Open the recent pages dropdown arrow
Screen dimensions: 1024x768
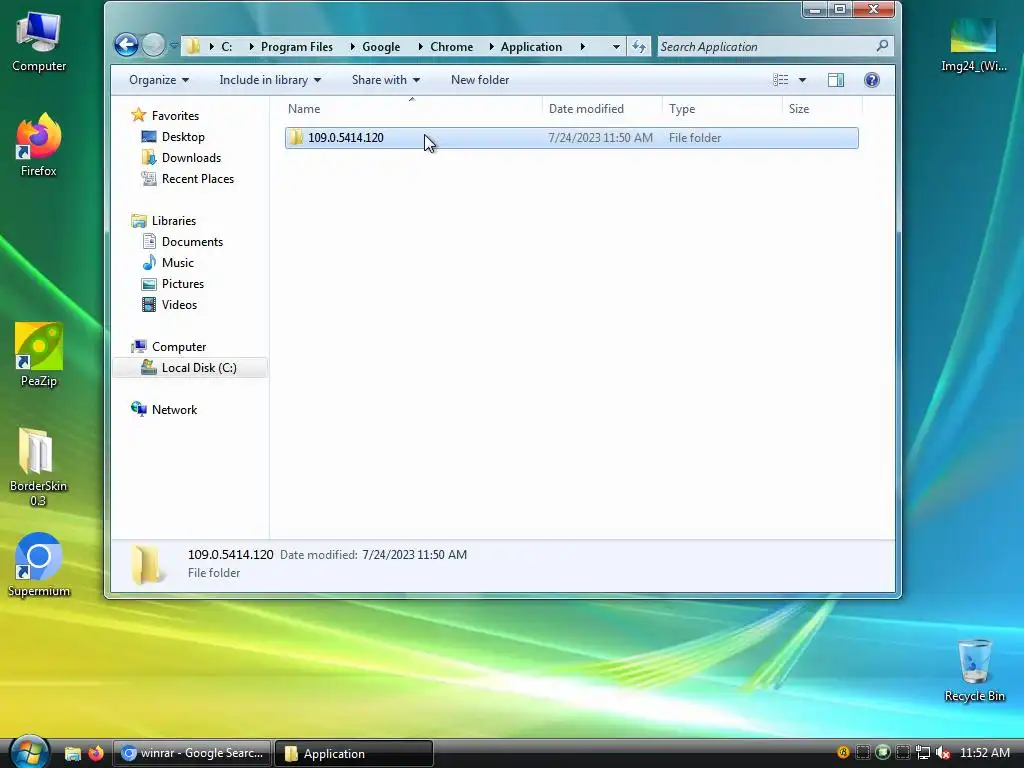click(174, 46)
